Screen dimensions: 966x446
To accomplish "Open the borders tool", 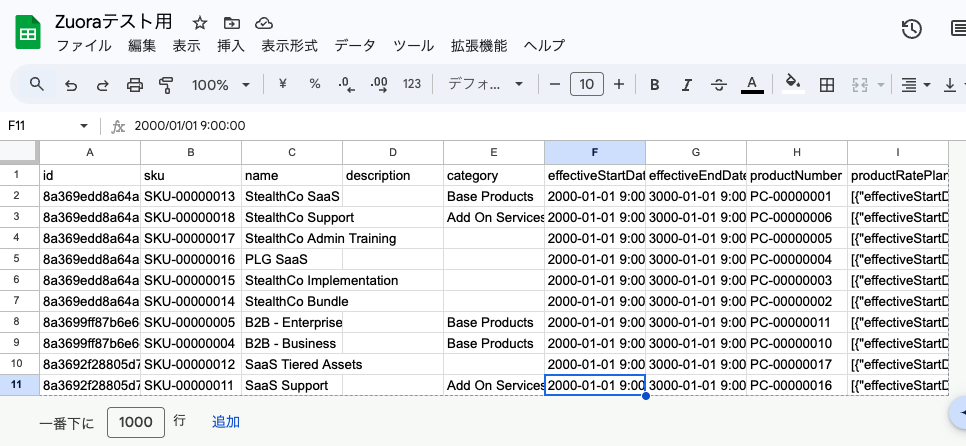I will tap(827, 85).
